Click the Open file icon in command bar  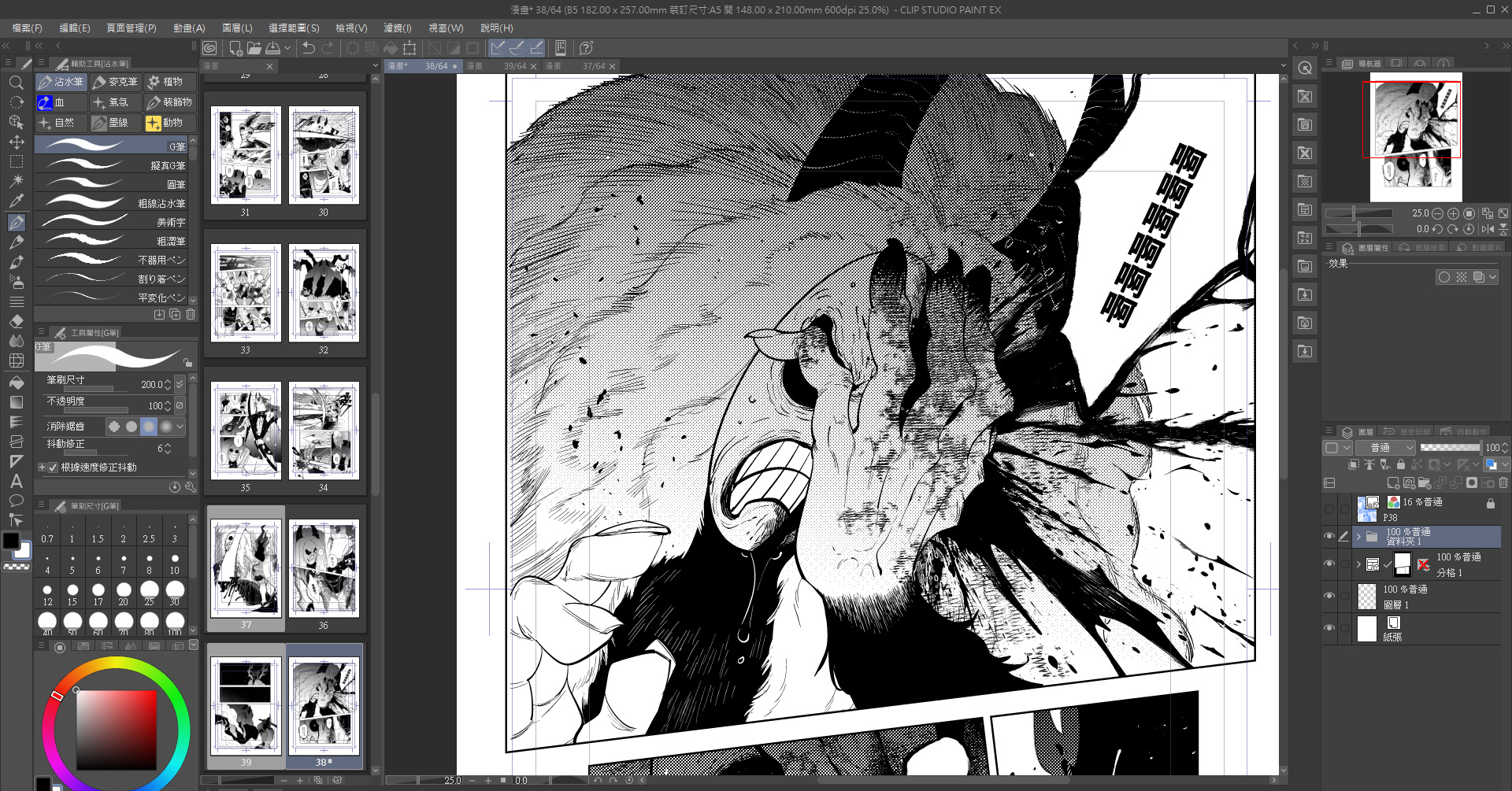click(254, 48)
